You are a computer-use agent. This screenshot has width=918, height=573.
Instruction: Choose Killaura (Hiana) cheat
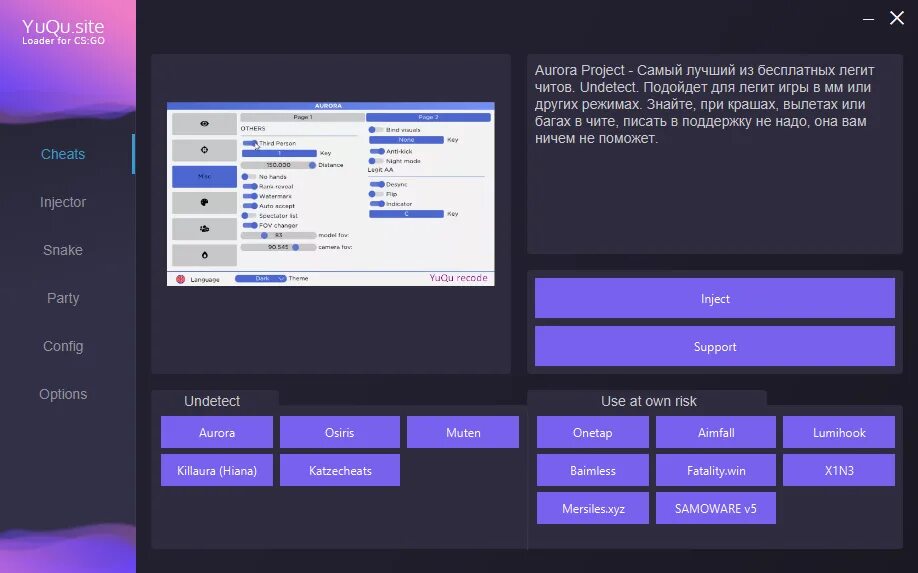217,471
